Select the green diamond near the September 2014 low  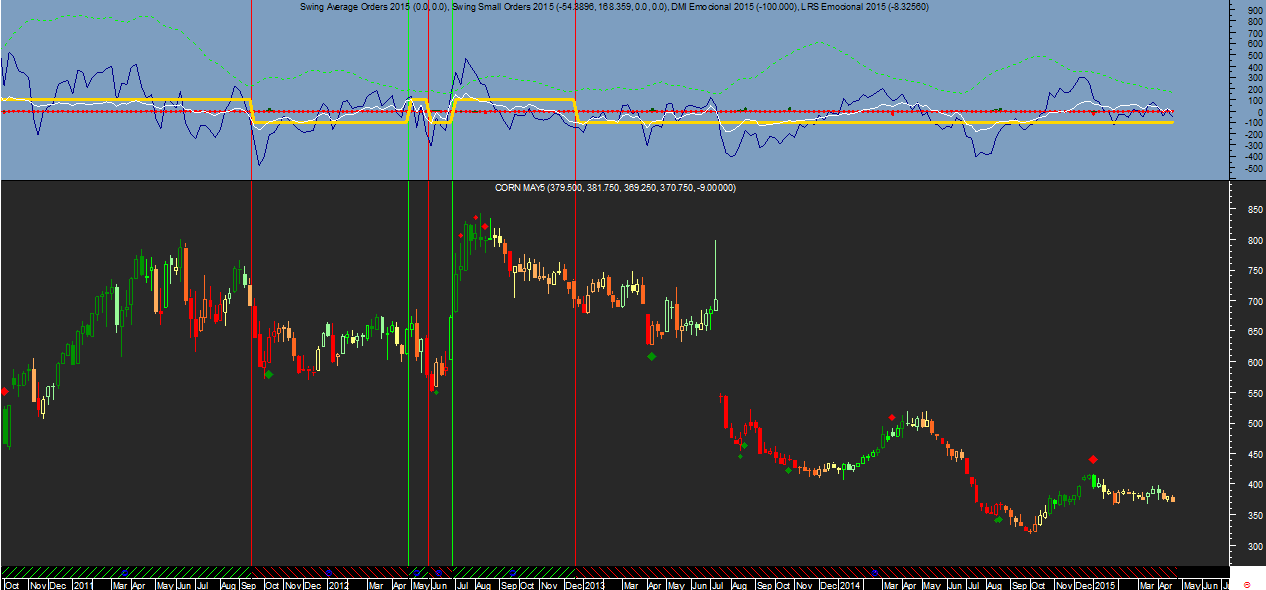tap(998, 519)
